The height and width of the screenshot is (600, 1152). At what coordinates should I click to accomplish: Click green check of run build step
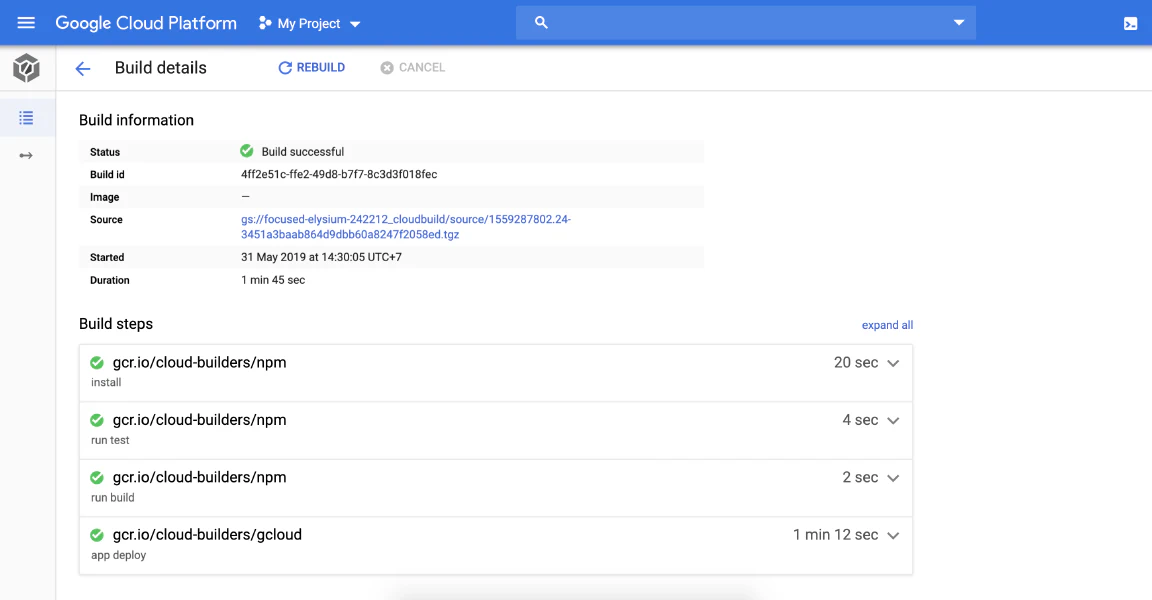click(97, 477)
